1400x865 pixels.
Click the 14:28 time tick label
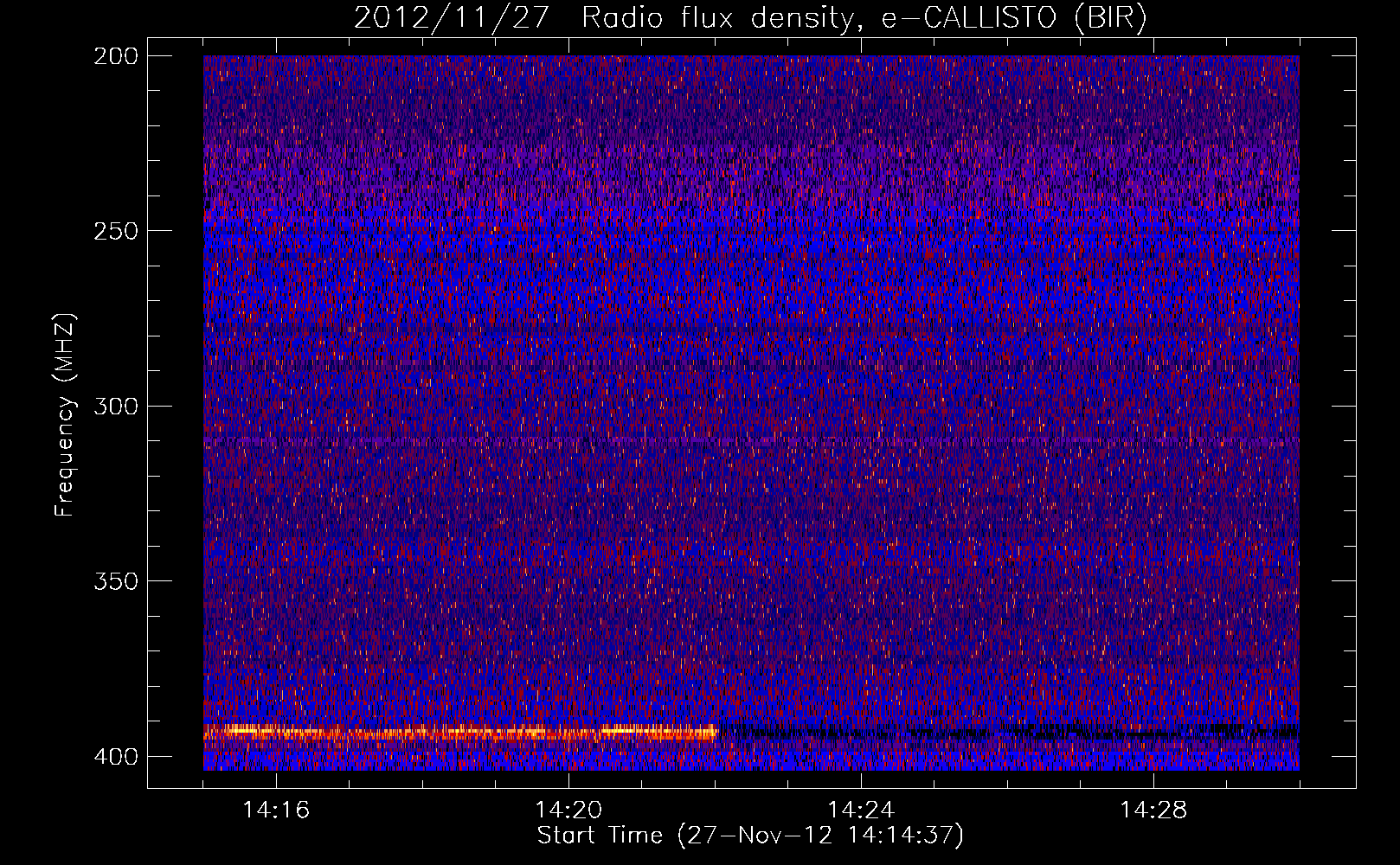click(1153, 811)
